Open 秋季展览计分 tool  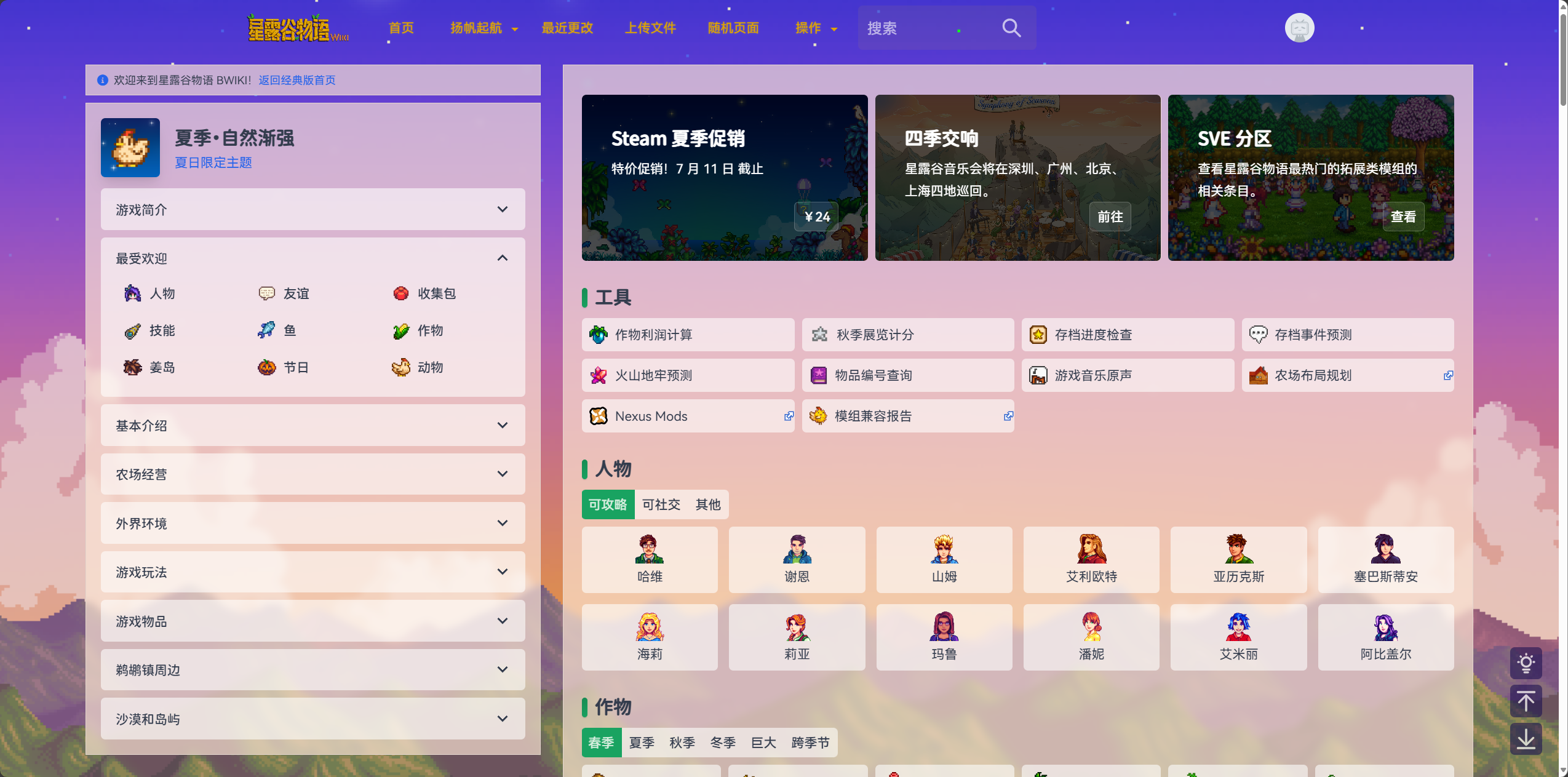(x=908, y=335)
